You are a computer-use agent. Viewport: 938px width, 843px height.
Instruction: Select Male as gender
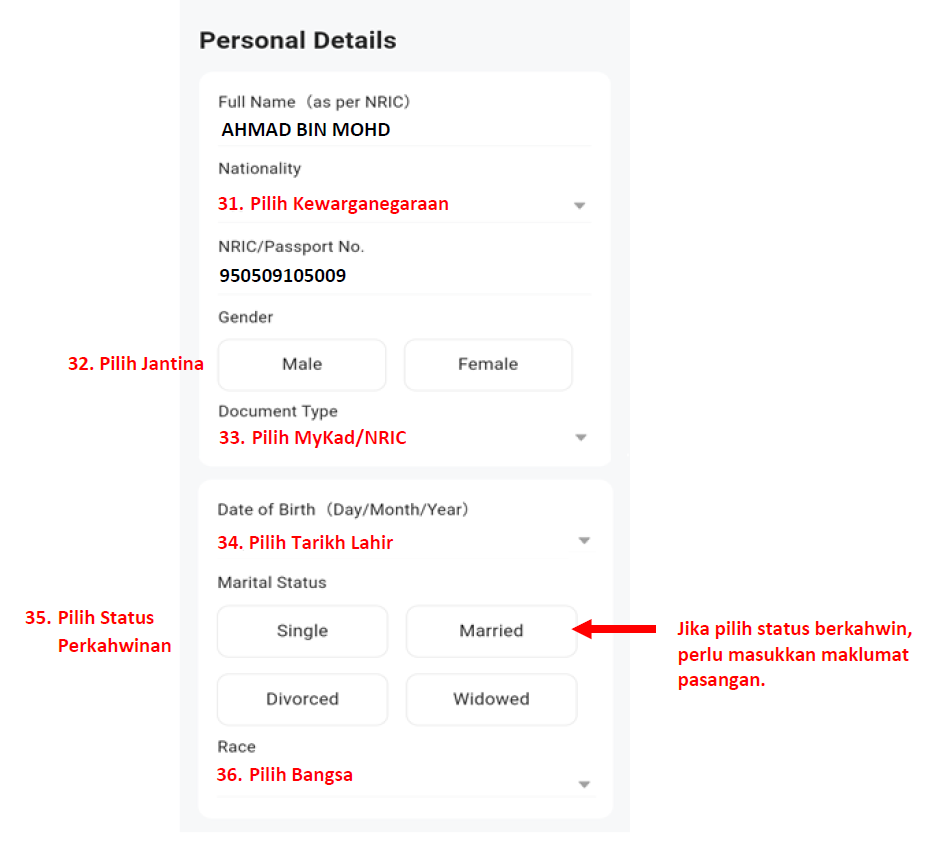(301, 364)
